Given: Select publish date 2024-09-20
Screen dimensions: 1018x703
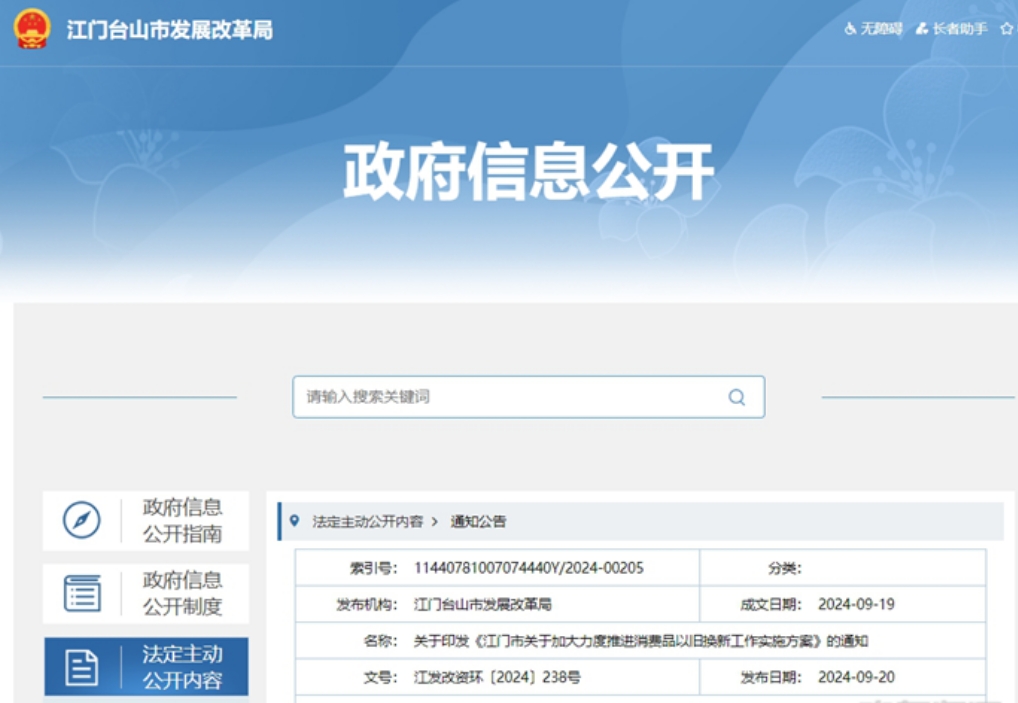Looking at the screenshot, I should click(x=856, y=677).
